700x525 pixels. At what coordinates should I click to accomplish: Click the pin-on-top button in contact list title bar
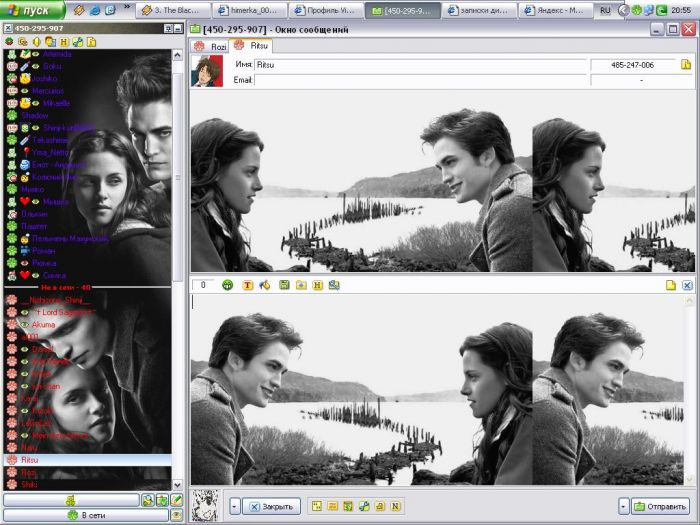pyautogui.click(x=168, y=29)
